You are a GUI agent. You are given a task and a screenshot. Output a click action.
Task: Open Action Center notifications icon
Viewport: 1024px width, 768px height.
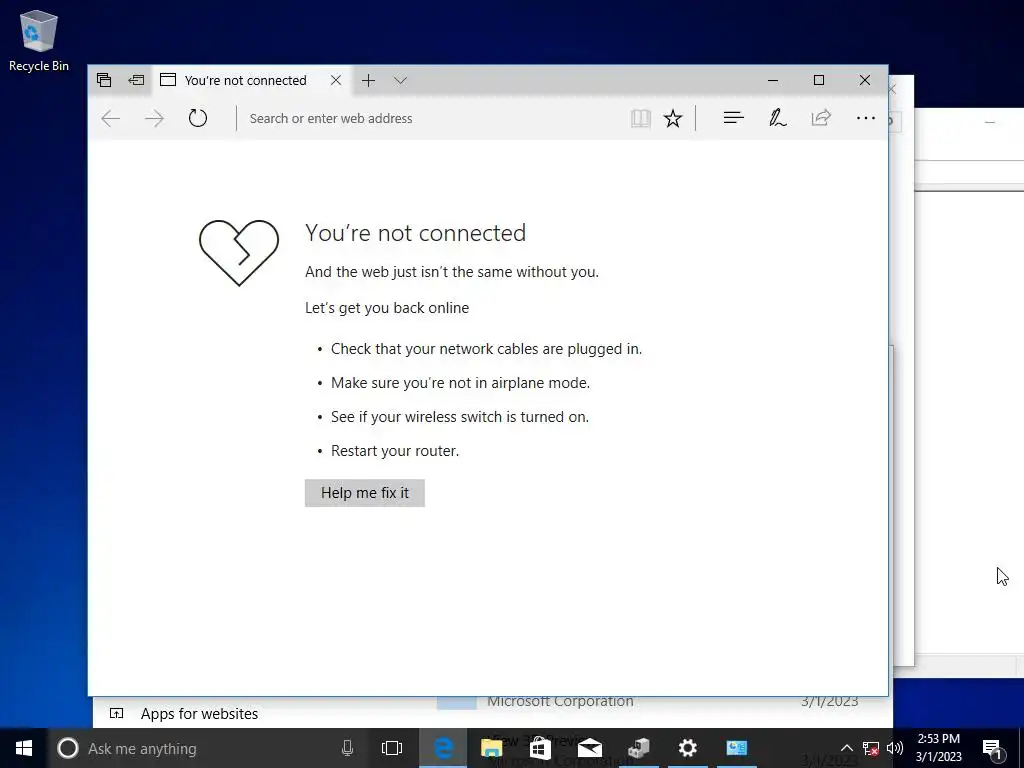pyautogui.click(x=992, y=748)
